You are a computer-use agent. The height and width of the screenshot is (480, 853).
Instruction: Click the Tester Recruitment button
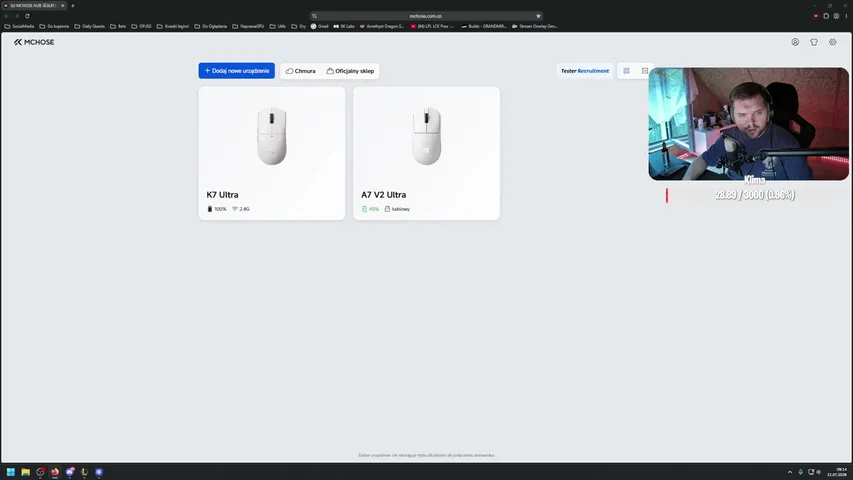[x=585, y=71]
